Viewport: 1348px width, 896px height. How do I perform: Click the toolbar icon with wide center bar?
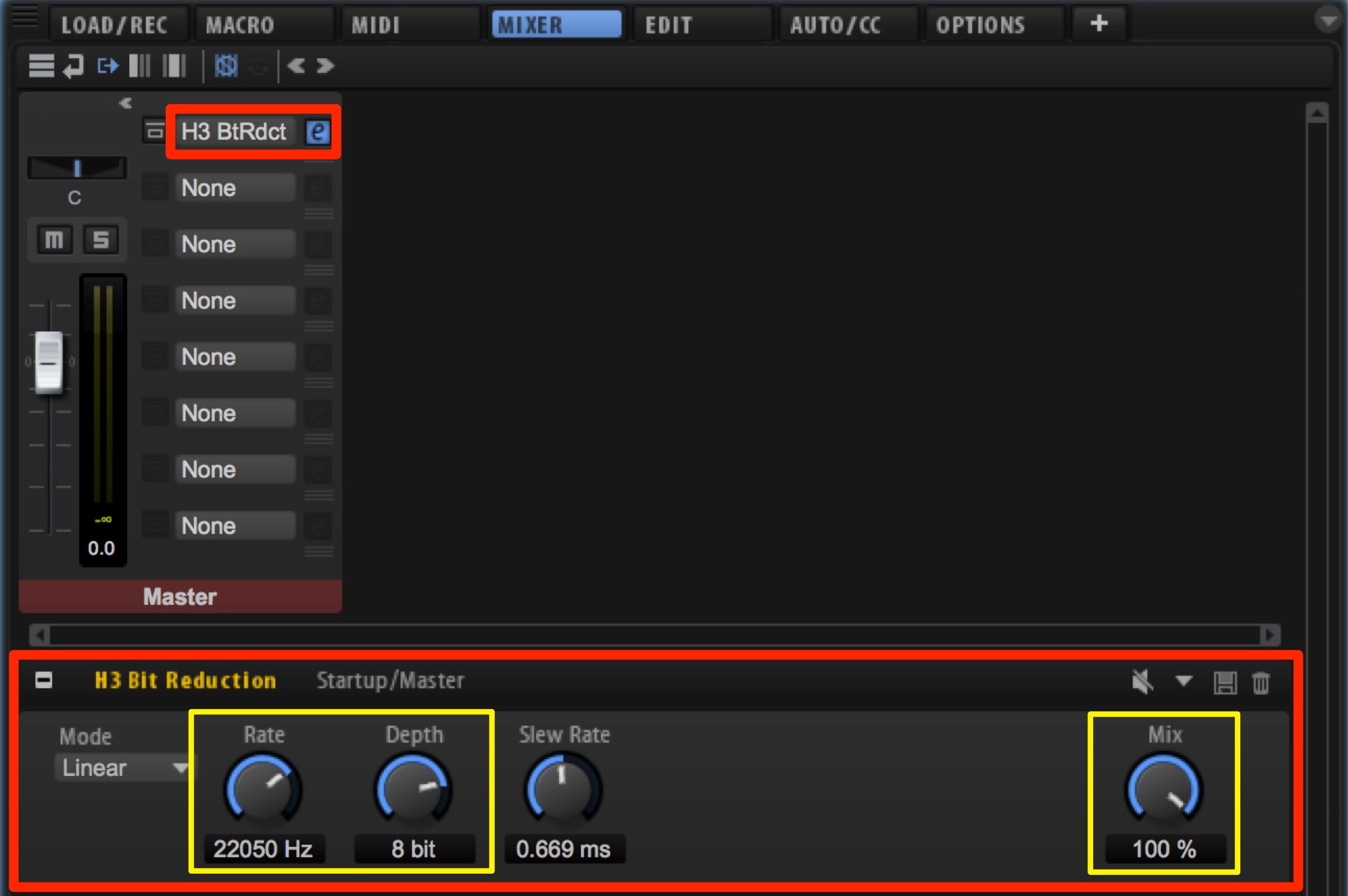click(174, 66)
